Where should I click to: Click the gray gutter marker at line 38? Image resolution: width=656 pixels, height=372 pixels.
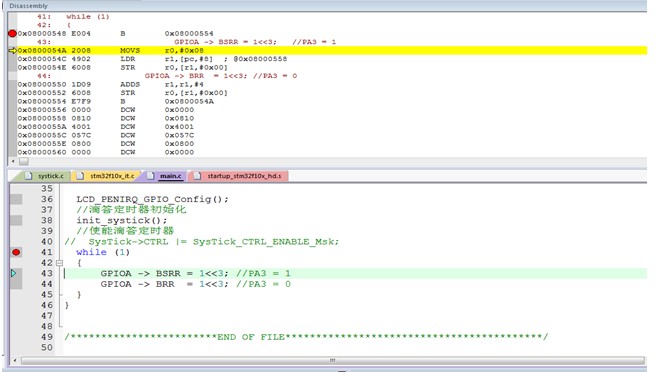click(x=16, y=221)
